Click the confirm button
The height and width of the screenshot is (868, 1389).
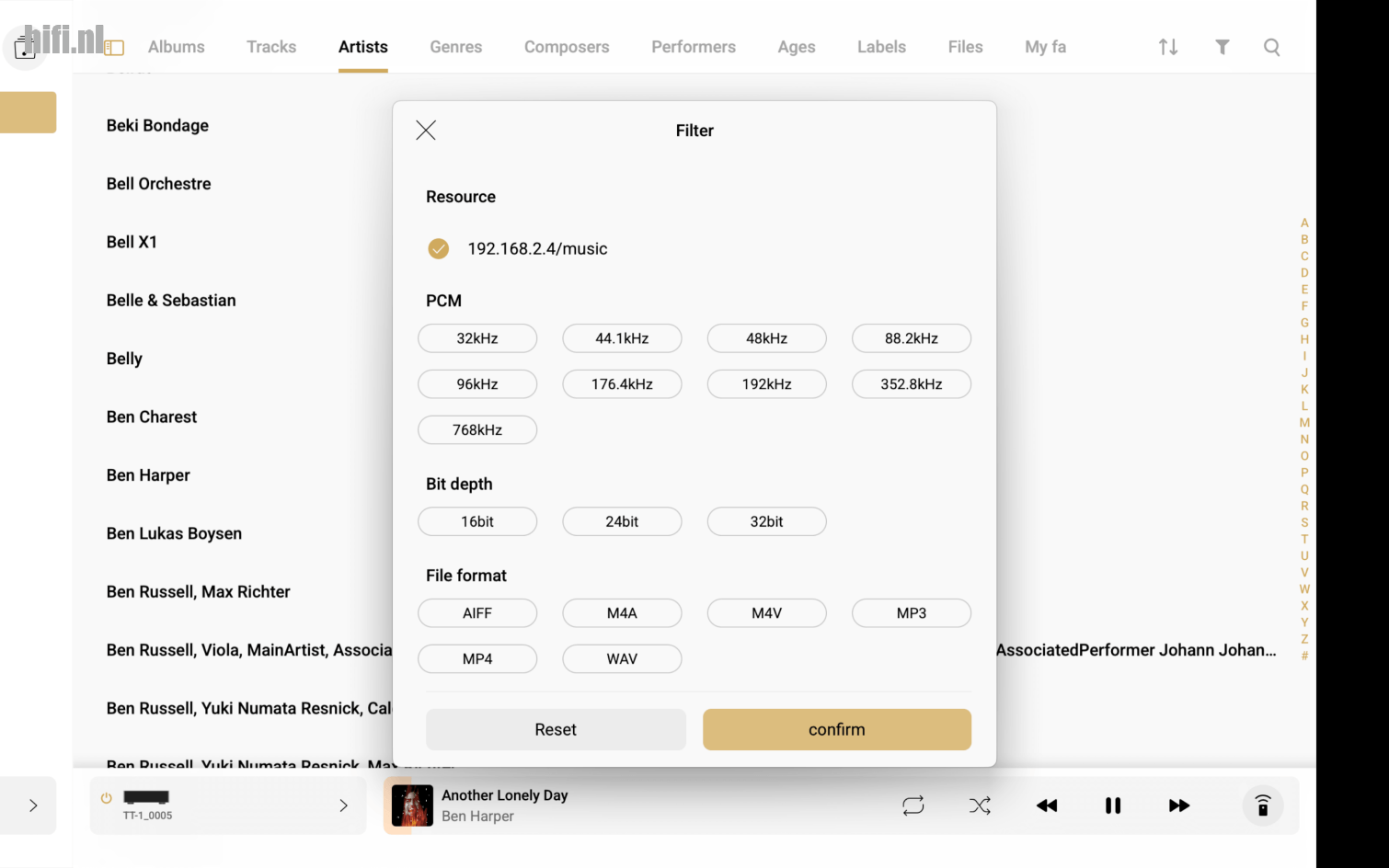pos(837,729)
